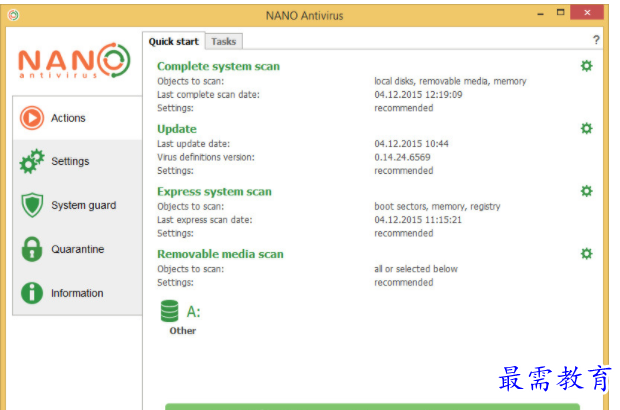Click the 'Other' drive label

[183, 331]
